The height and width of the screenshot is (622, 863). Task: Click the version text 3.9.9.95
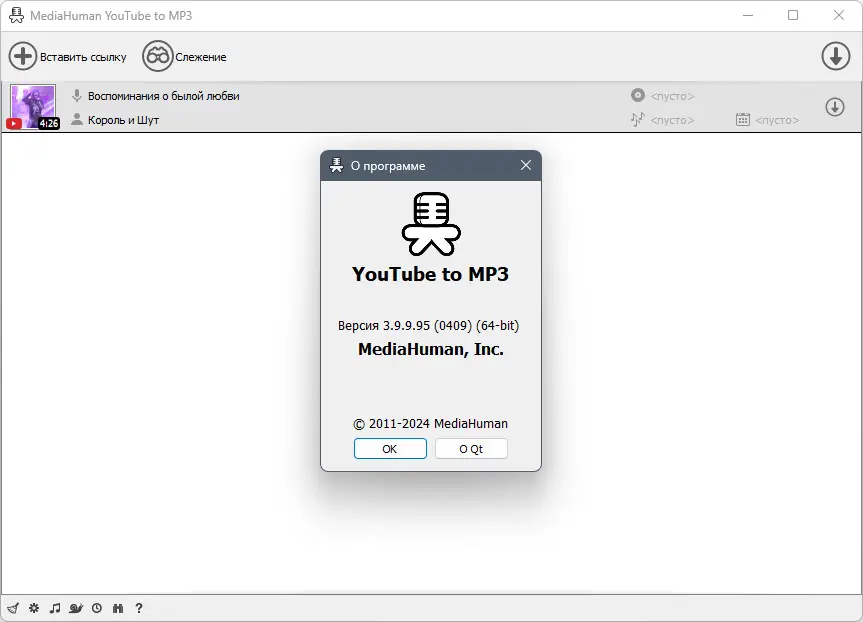[x=406, y=325]
